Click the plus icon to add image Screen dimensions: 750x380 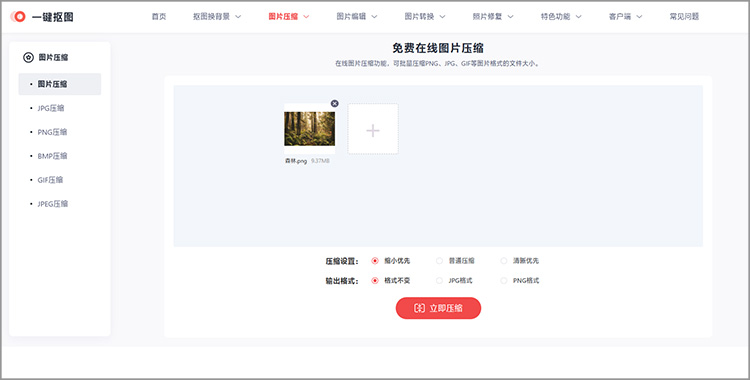[373, 131]
